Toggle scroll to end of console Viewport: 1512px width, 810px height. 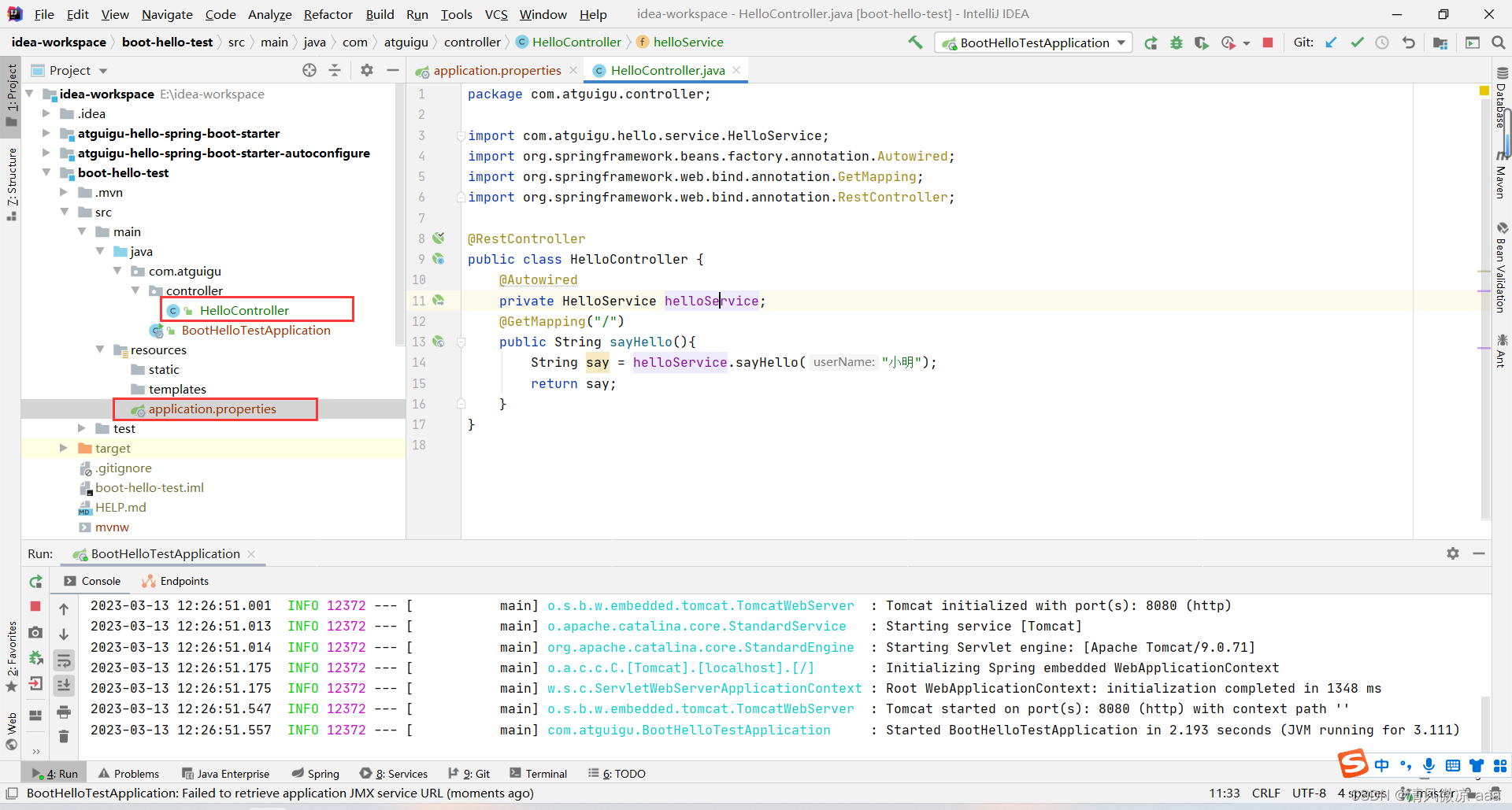[64, 686]
